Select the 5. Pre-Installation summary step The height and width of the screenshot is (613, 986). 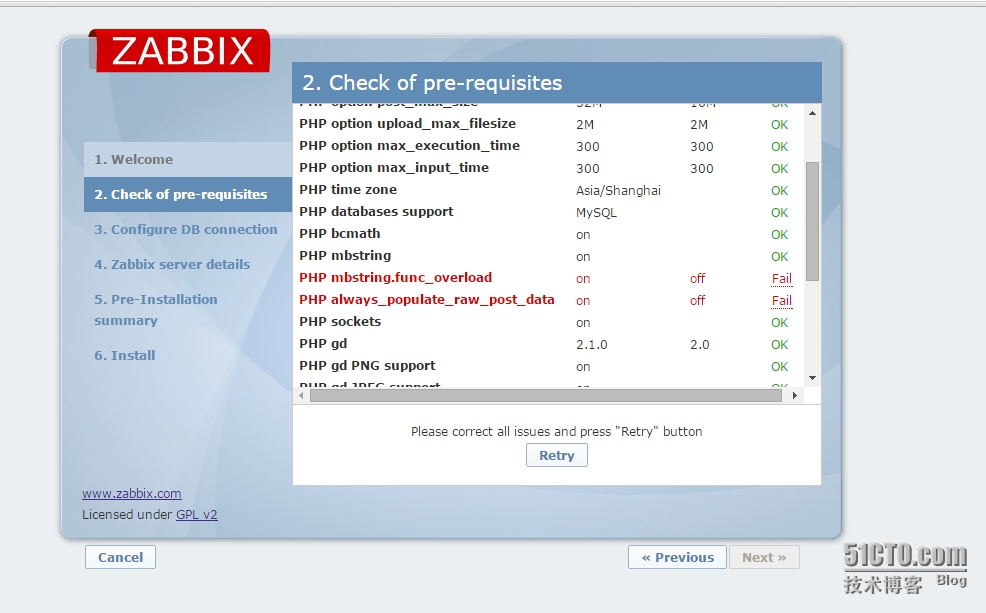point(156,310)
